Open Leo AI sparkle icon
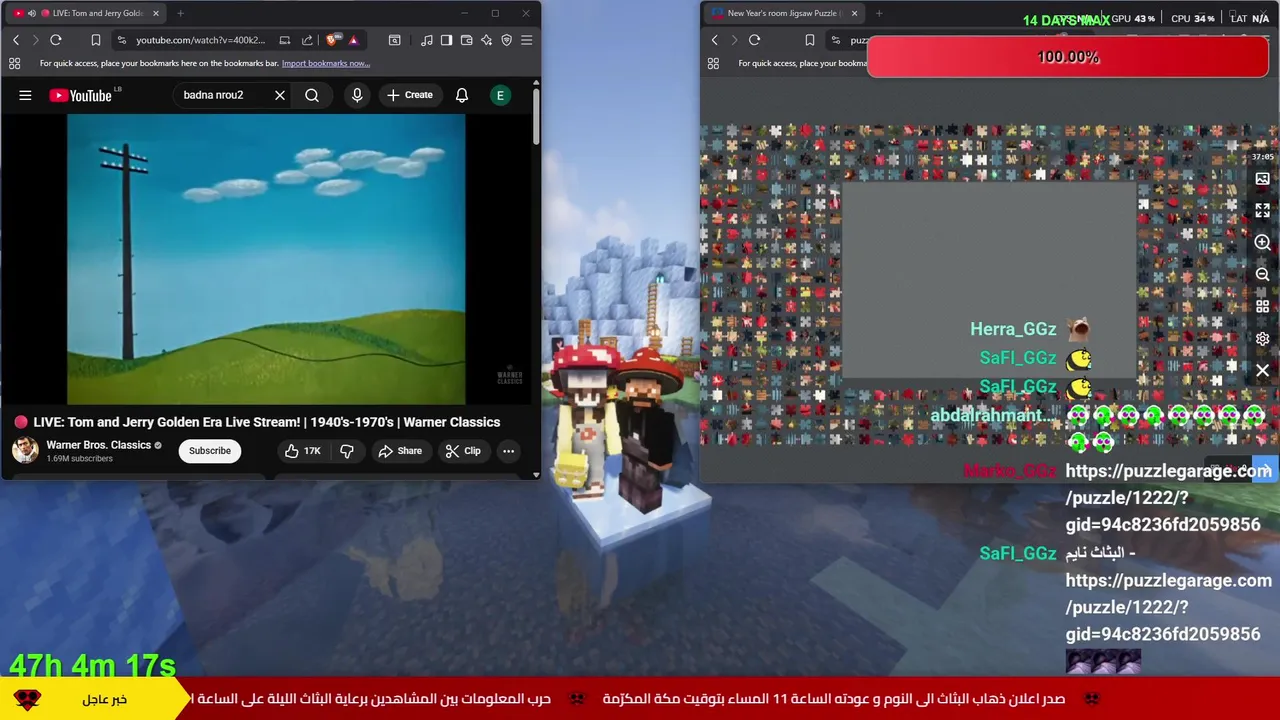1280x720 pixels. (x=486, y=40)
